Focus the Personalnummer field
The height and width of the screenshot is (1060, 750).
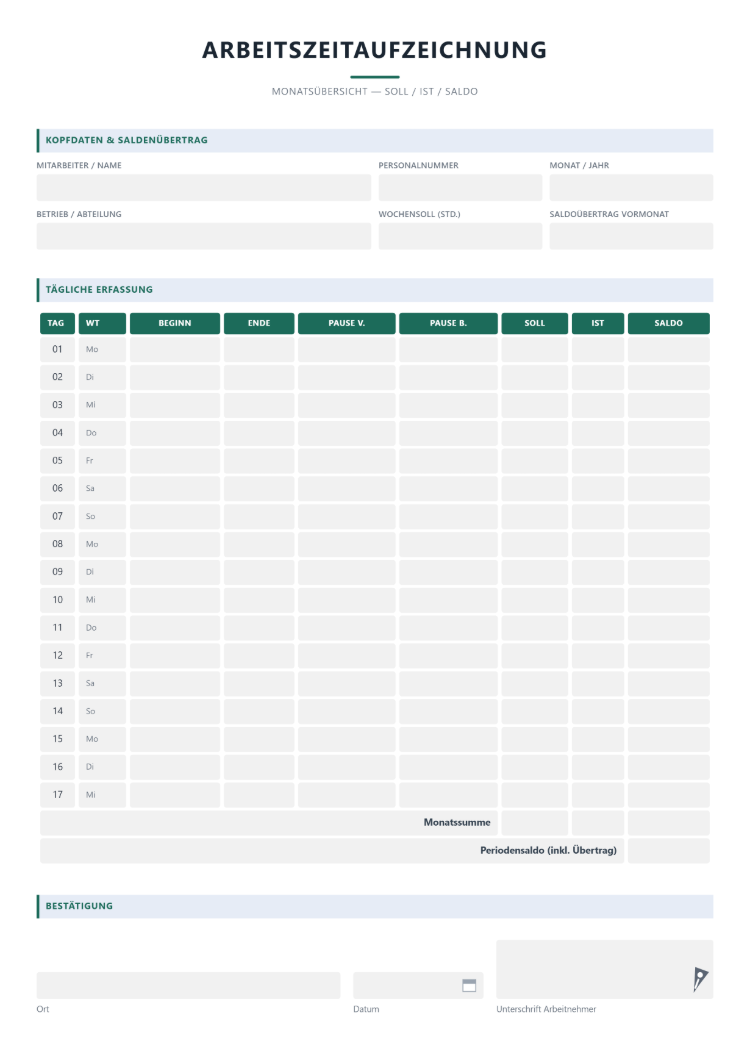pyautogui.click(x=460, y=187)
